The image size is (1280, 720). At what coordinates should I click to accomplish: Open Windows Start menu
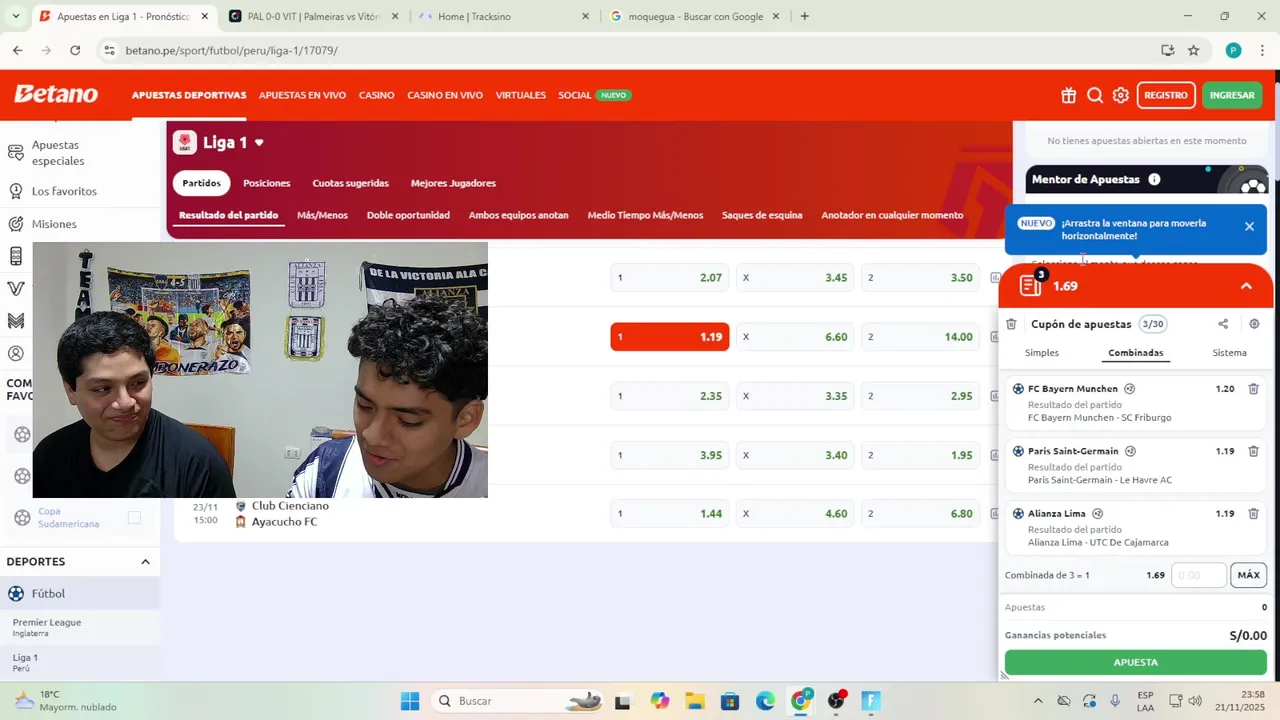click(410, 701)
